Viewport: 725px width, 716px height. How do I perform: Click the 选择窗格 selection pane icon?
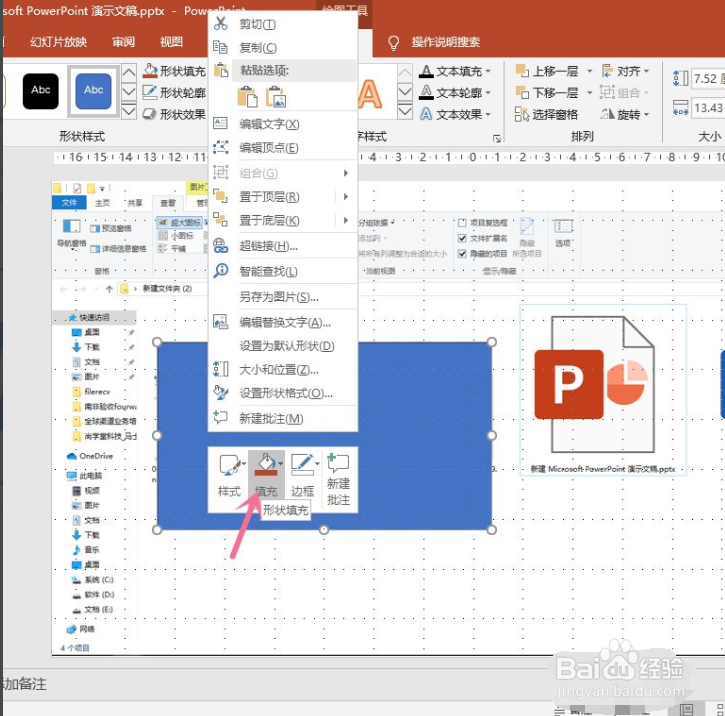[522, 114]
